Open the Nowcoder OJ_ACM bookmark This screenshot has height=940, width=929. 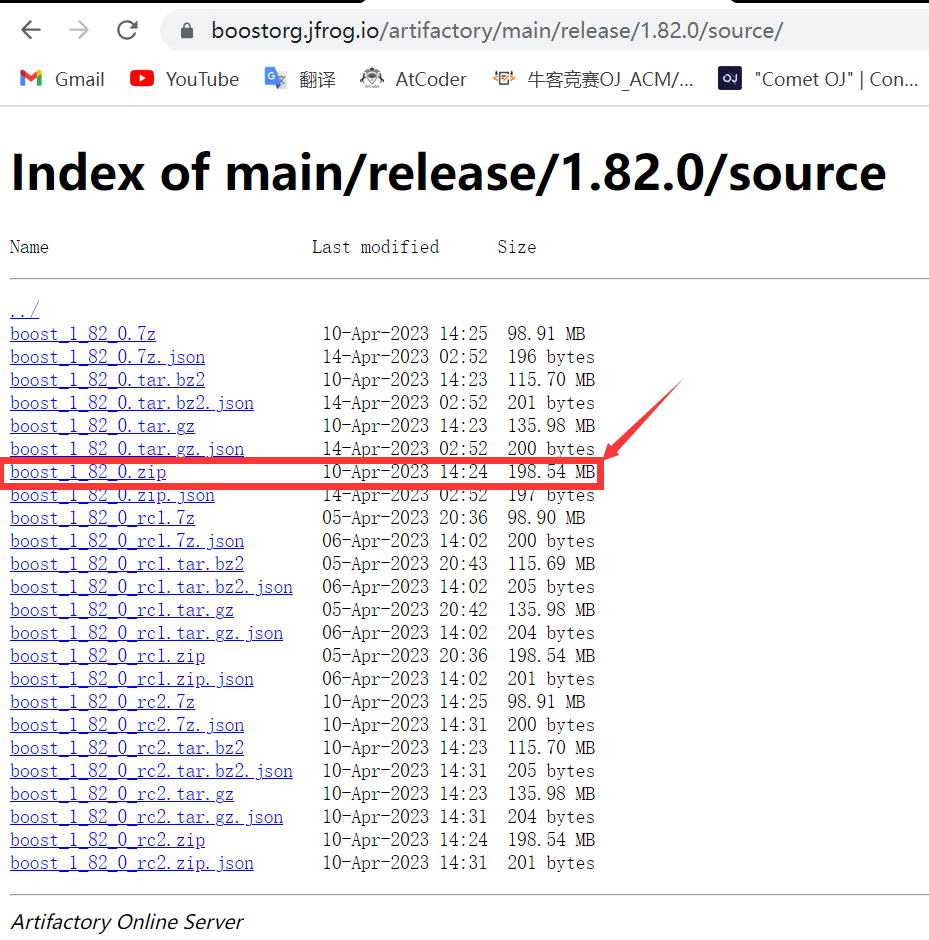pos(593,79)
